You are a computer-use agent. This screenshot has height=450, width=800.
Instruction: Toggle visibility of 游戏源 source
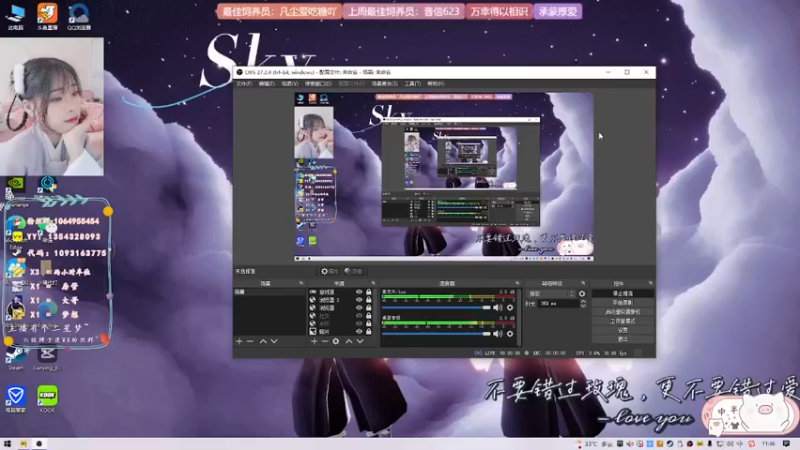coord(359,292)
